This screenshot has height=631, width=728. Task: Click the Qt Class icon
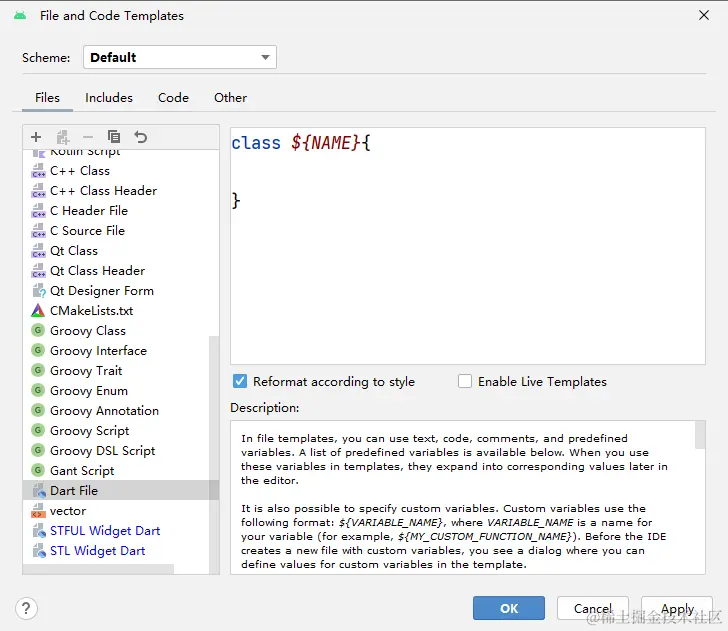[38, 251]
